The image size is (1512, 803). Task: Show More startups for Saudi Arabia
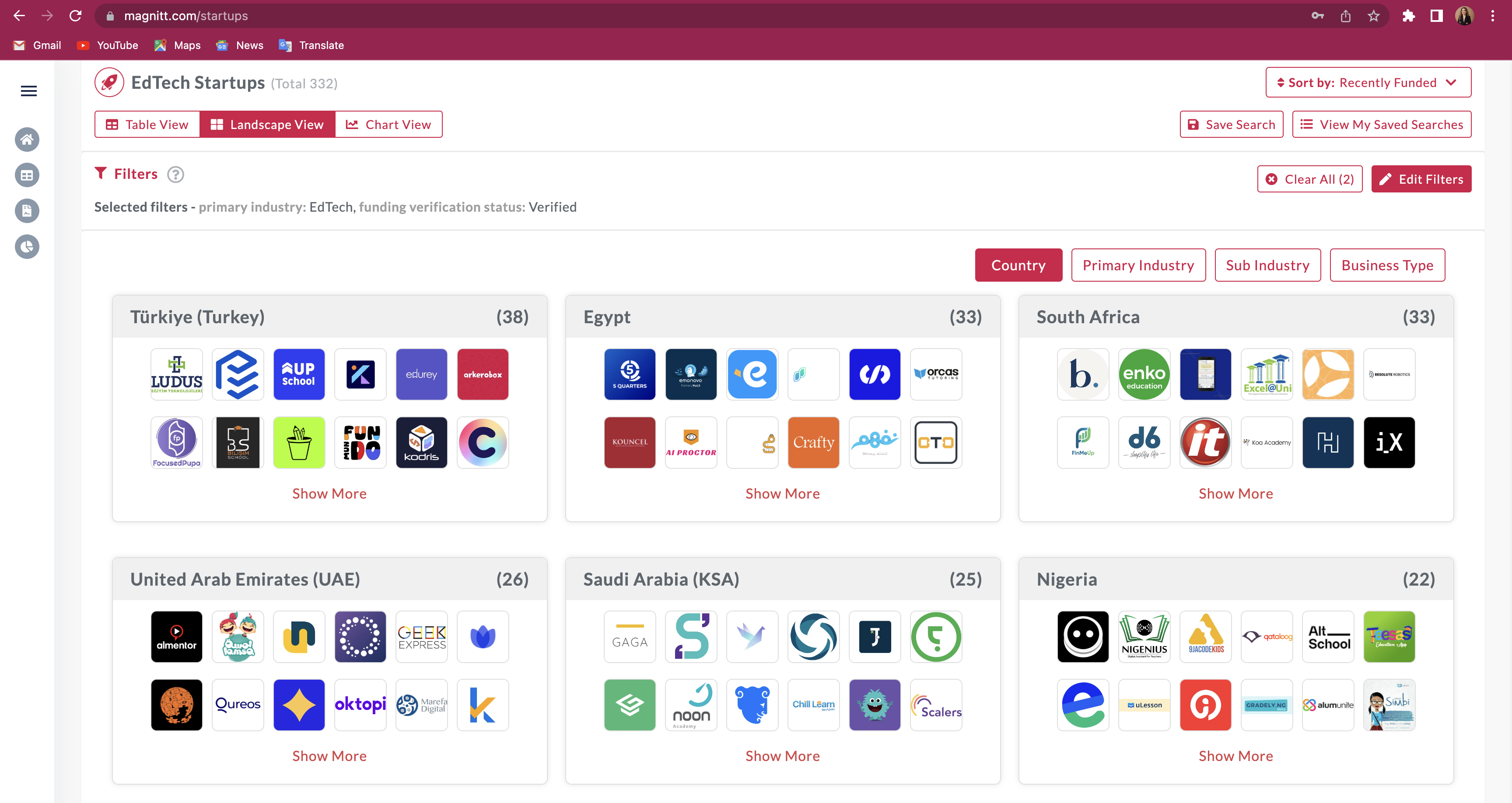782,756
